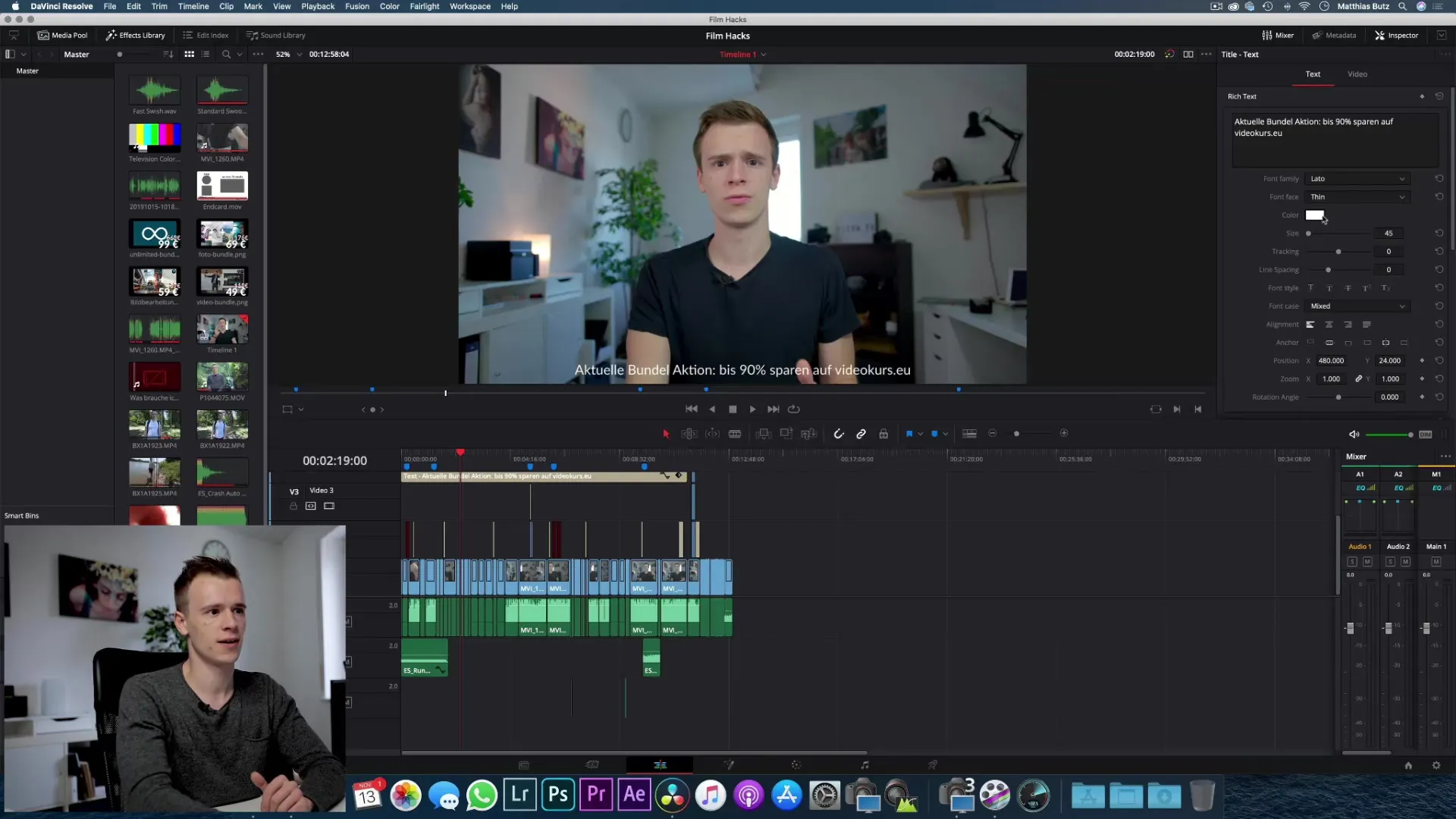
Task: Toggle the Zoom X/Y link icon
Action: click(1359, 378)
